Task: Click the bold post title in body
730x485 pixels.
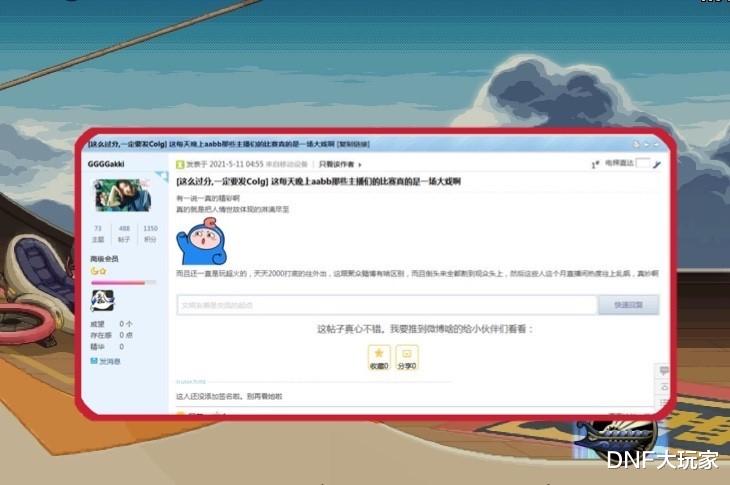Action: tap(318, 182)
